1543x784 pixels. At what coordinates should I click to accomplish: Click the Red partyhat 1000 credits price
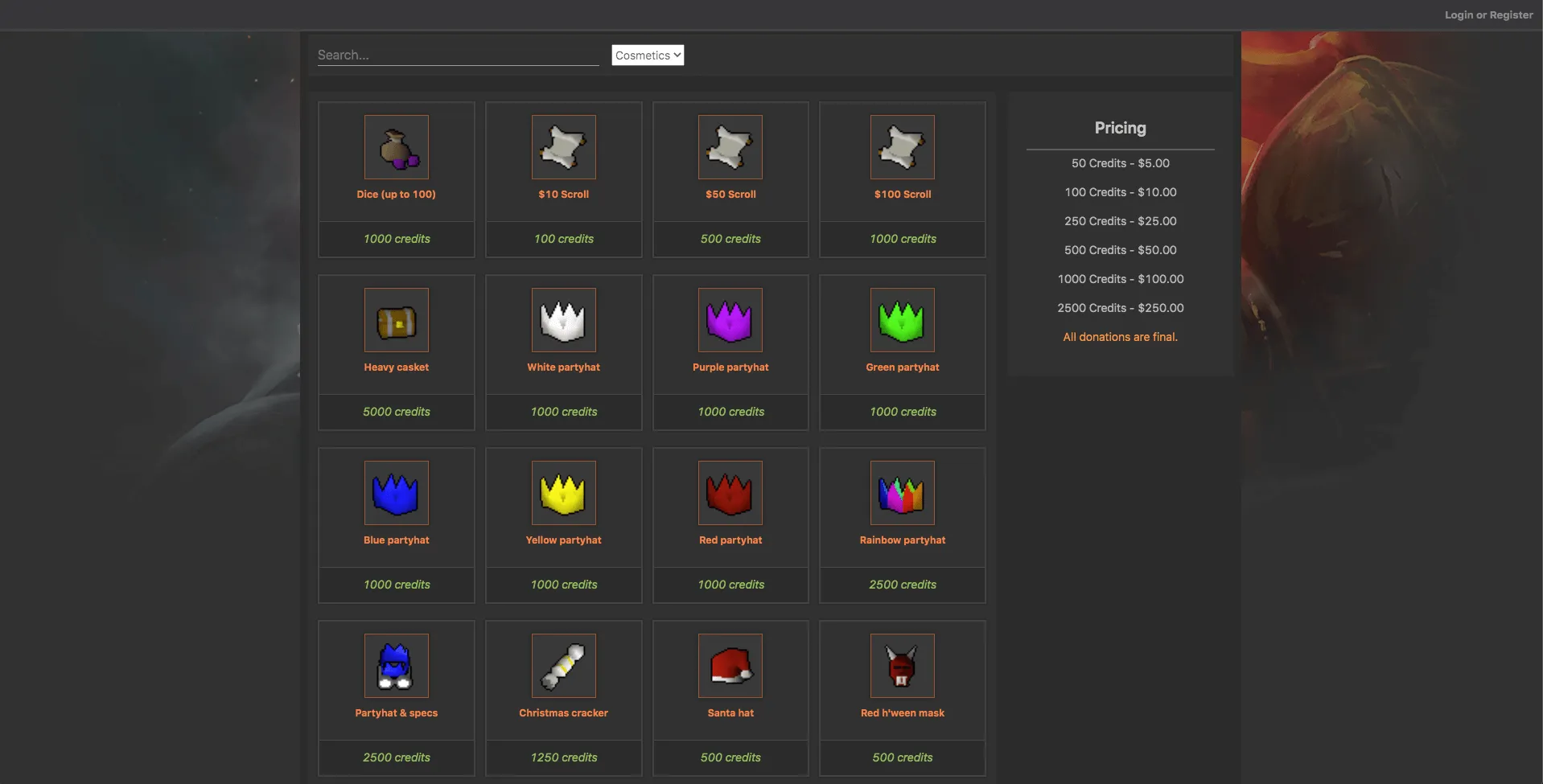[x=730, y=585]
